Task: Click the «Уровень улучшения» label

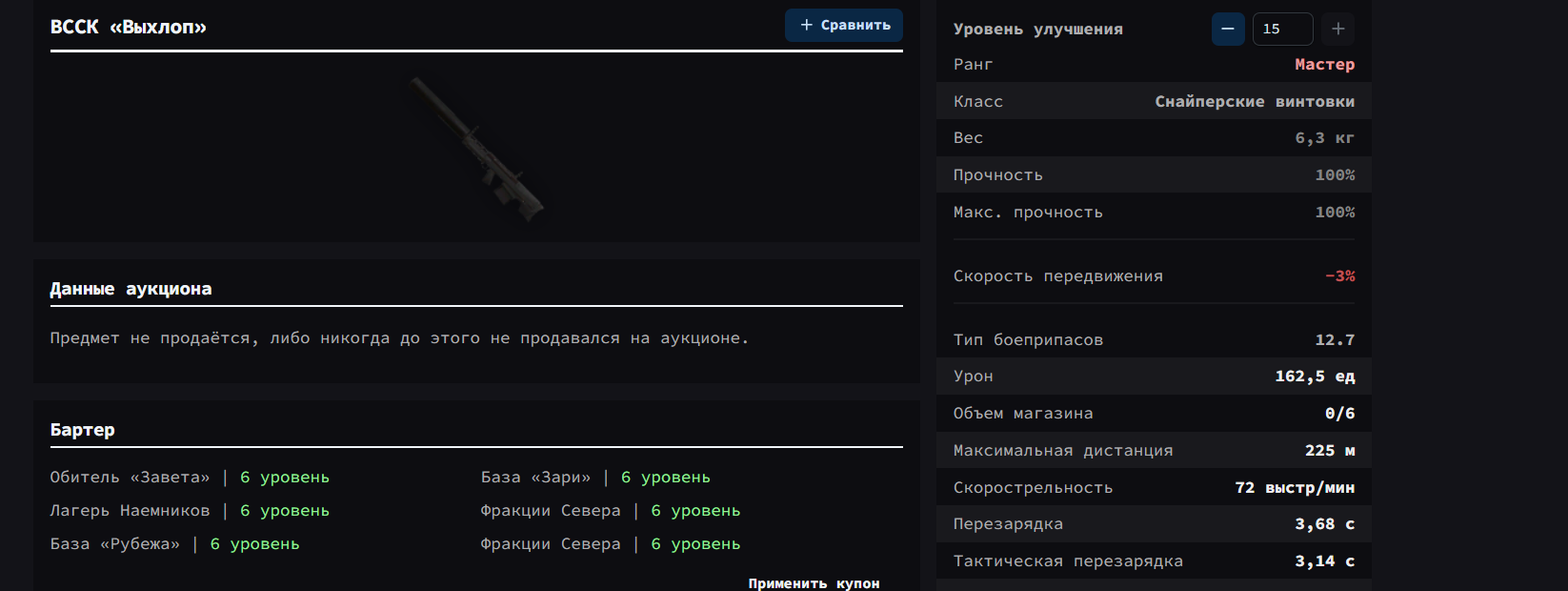Action: (1038, 30)
